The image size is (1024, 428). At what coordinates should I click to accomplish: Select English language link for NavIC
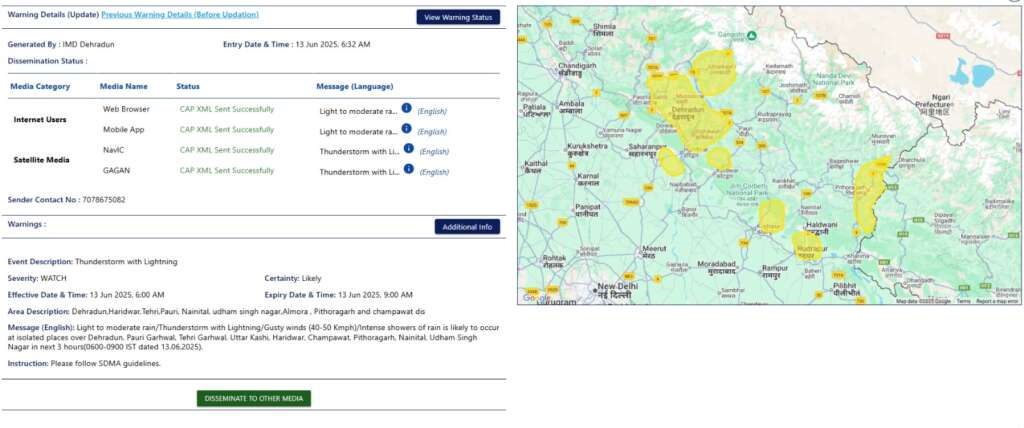[x=434, y=152]
